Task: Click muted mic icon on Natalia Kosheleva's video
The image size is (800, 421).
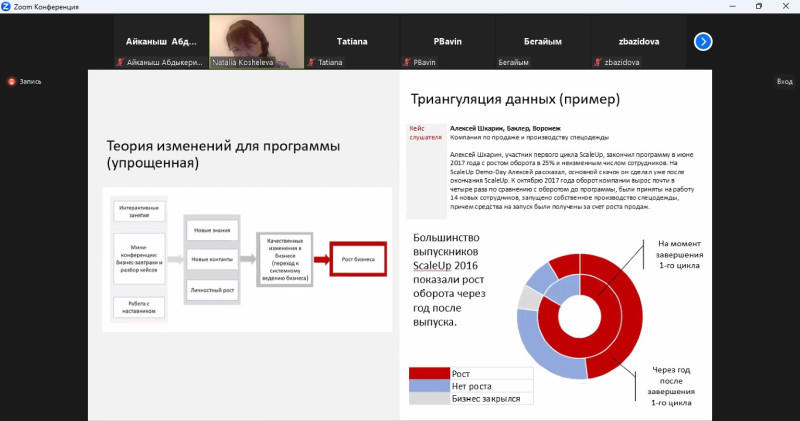Action: click(x=214, y=62)
